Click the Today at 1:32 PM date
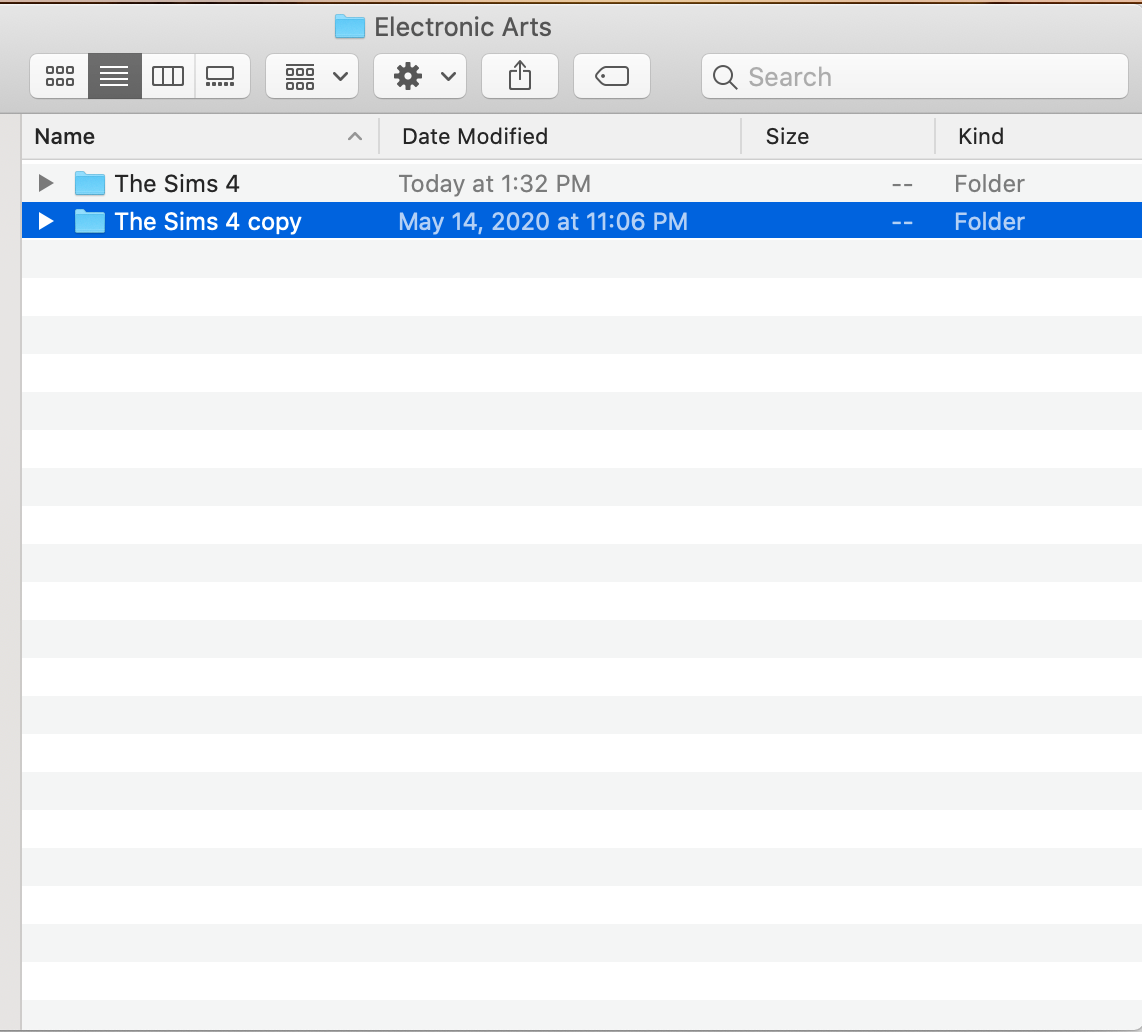This screenshot has height=1032, width=1142. point(495,184)
